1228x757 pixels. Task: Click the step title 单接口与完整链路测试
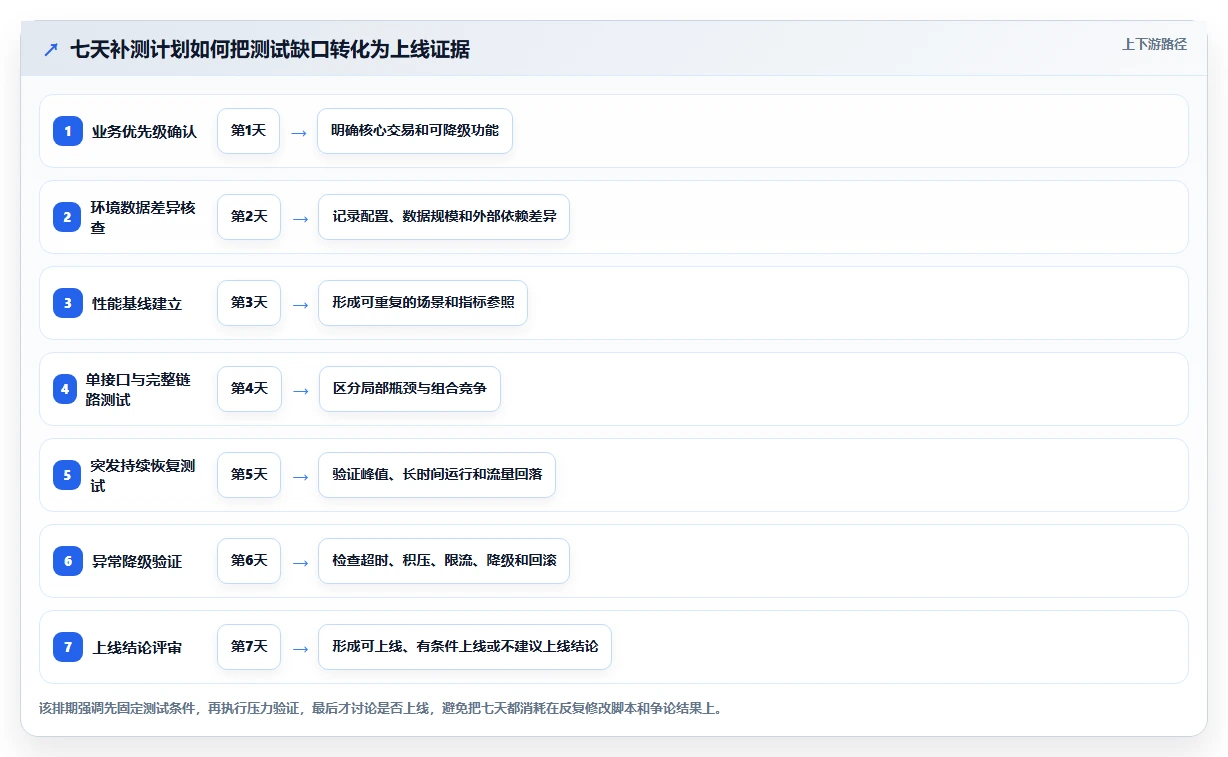tap(138, 389)
